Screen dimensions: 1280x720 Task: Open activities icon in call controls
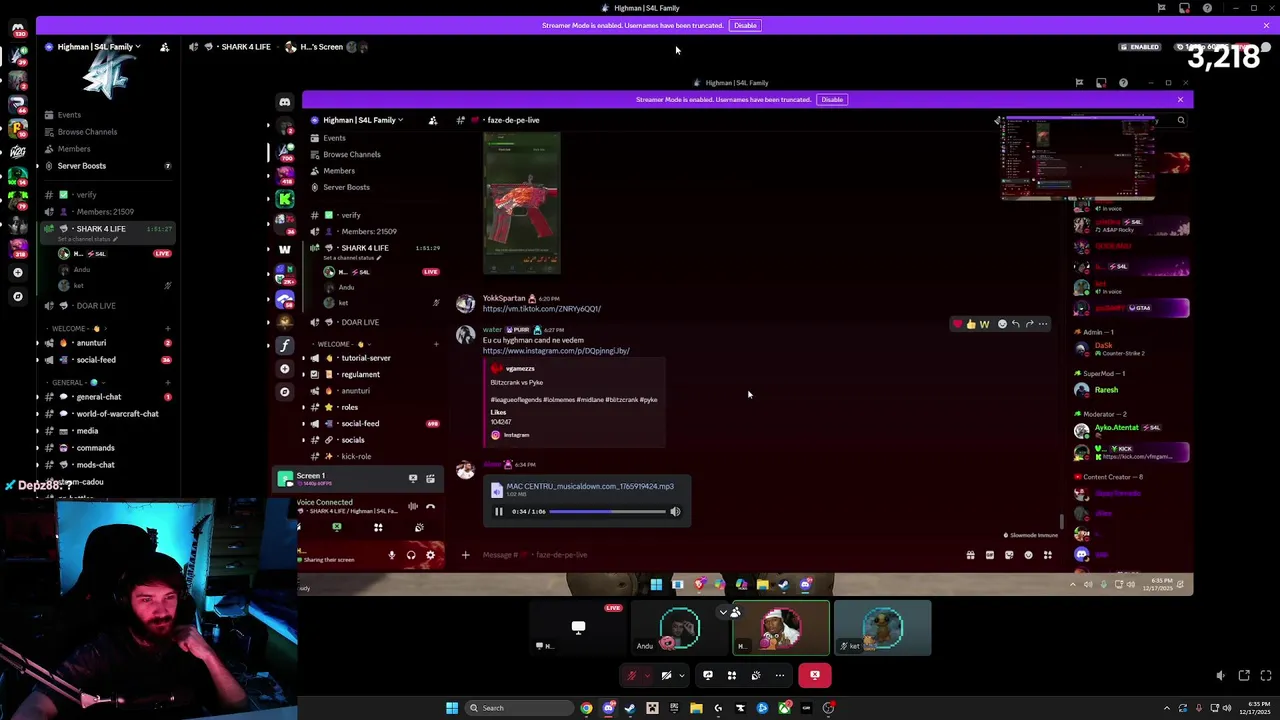click(x=732, y=676)
